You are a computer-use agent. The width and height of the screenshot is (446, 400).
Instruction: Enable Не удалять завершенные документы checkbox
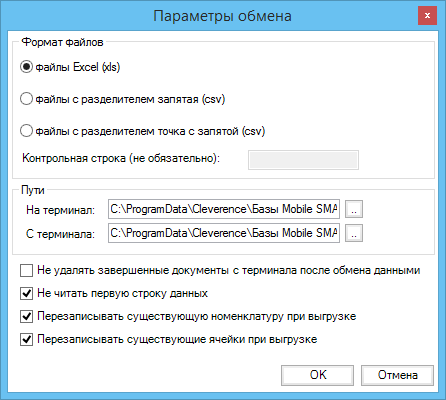[26, 271]
